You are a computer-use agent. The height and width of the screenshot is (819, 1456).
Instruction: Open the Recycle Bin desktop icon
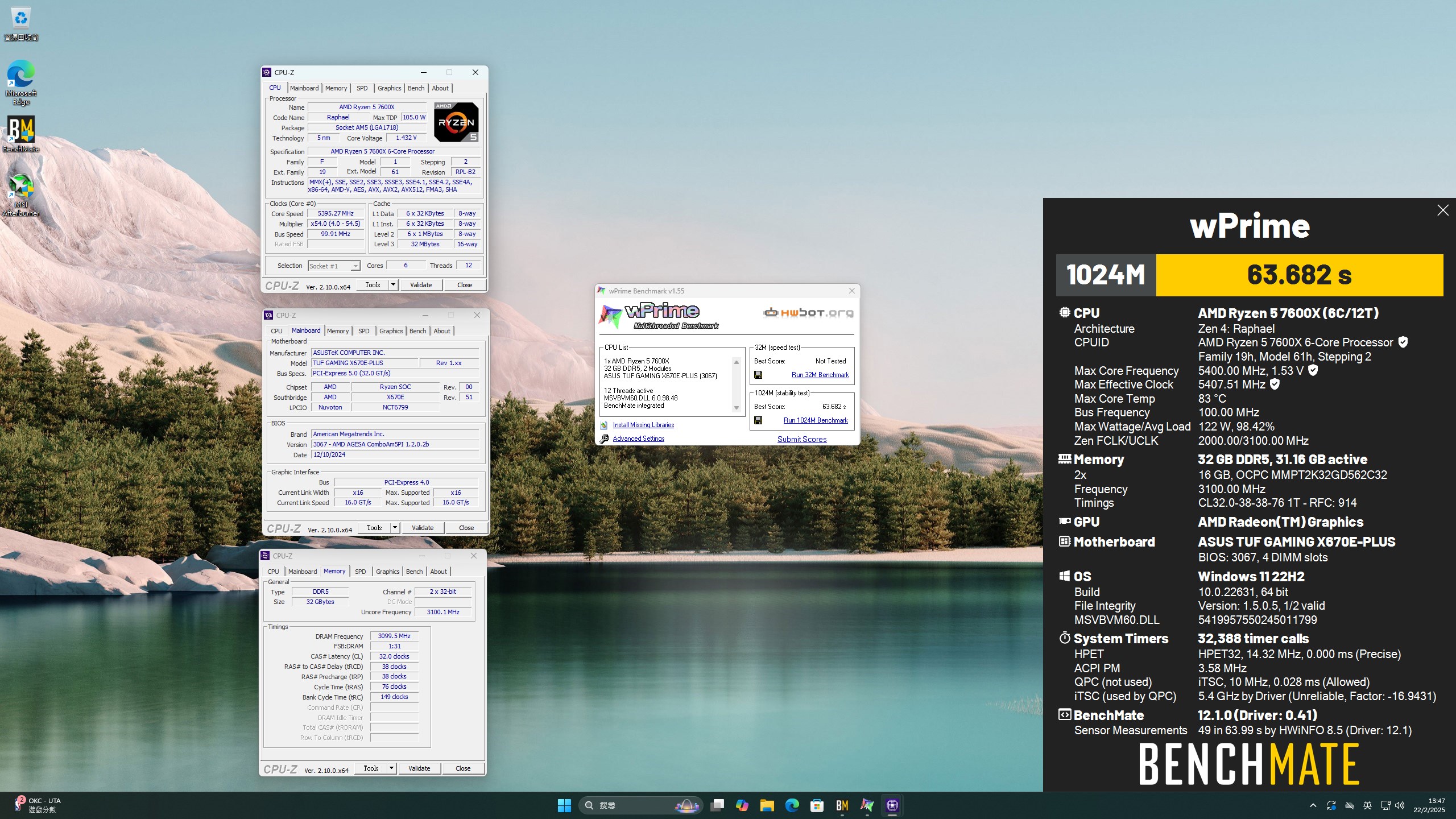click(21, 24)
